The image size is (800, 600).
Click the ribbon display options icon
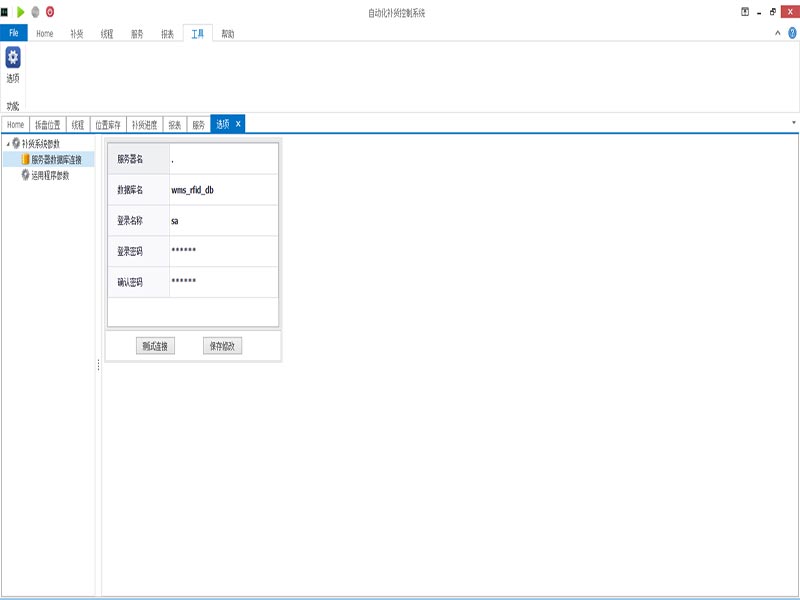[745, 12]
